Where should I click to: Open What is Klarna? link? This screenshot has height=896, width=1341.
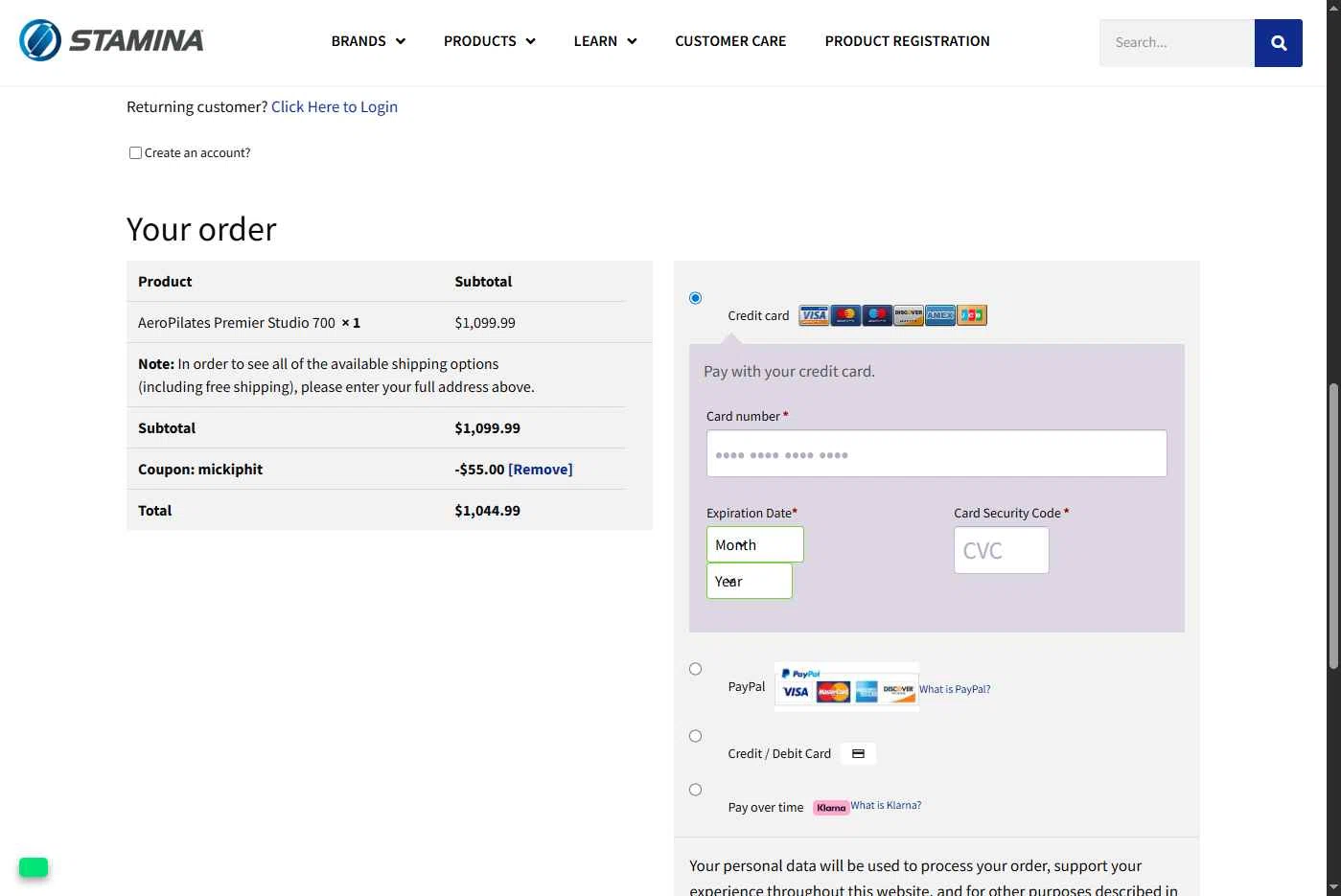click(886, 806)
